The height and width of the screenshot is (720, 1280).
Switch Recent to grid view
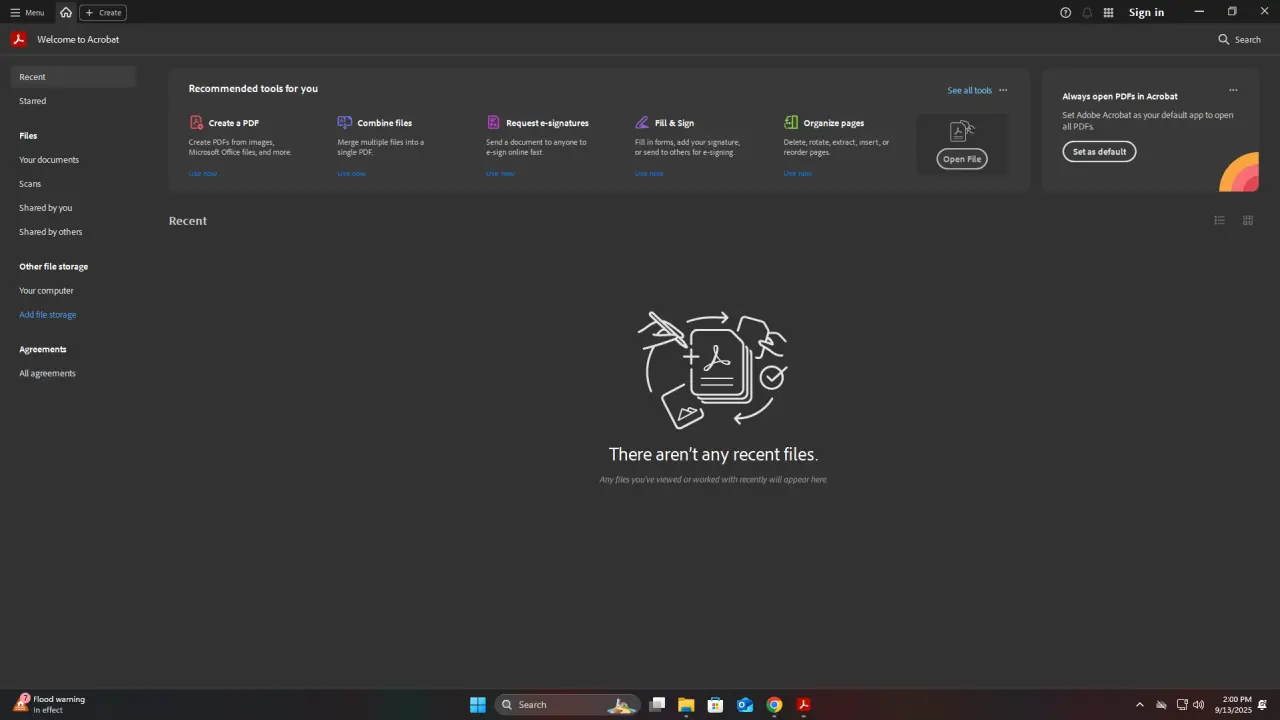click(1248, 220)
